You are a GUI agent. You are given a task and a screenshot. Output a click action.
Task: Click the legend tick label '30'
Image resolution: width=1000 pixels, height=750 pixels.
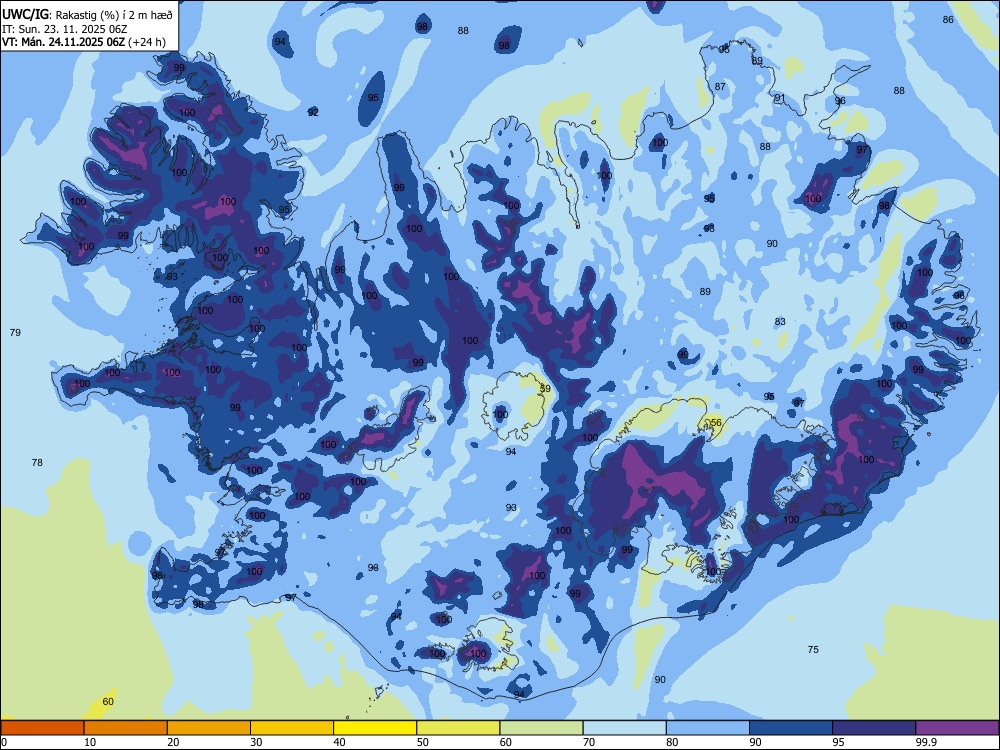(x=256, y=742)
